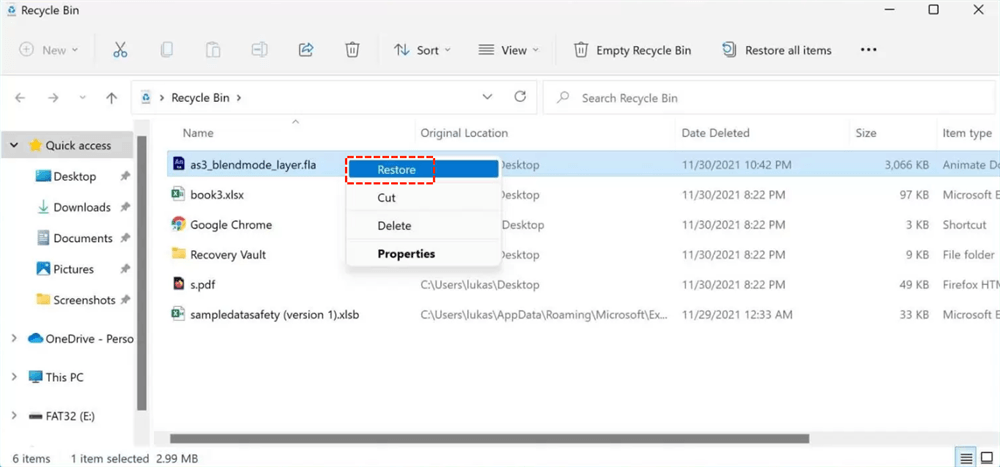Image resolution: width=1000 pixels, height=467 pixels.
Task: Choose Restore from the context menu
Action: tap(396, 170)
